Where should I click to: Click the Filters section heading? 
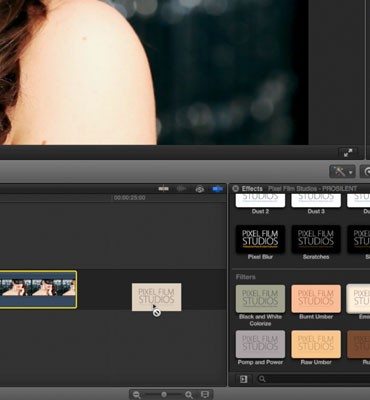pyautogui.click(x=246, y=277)
